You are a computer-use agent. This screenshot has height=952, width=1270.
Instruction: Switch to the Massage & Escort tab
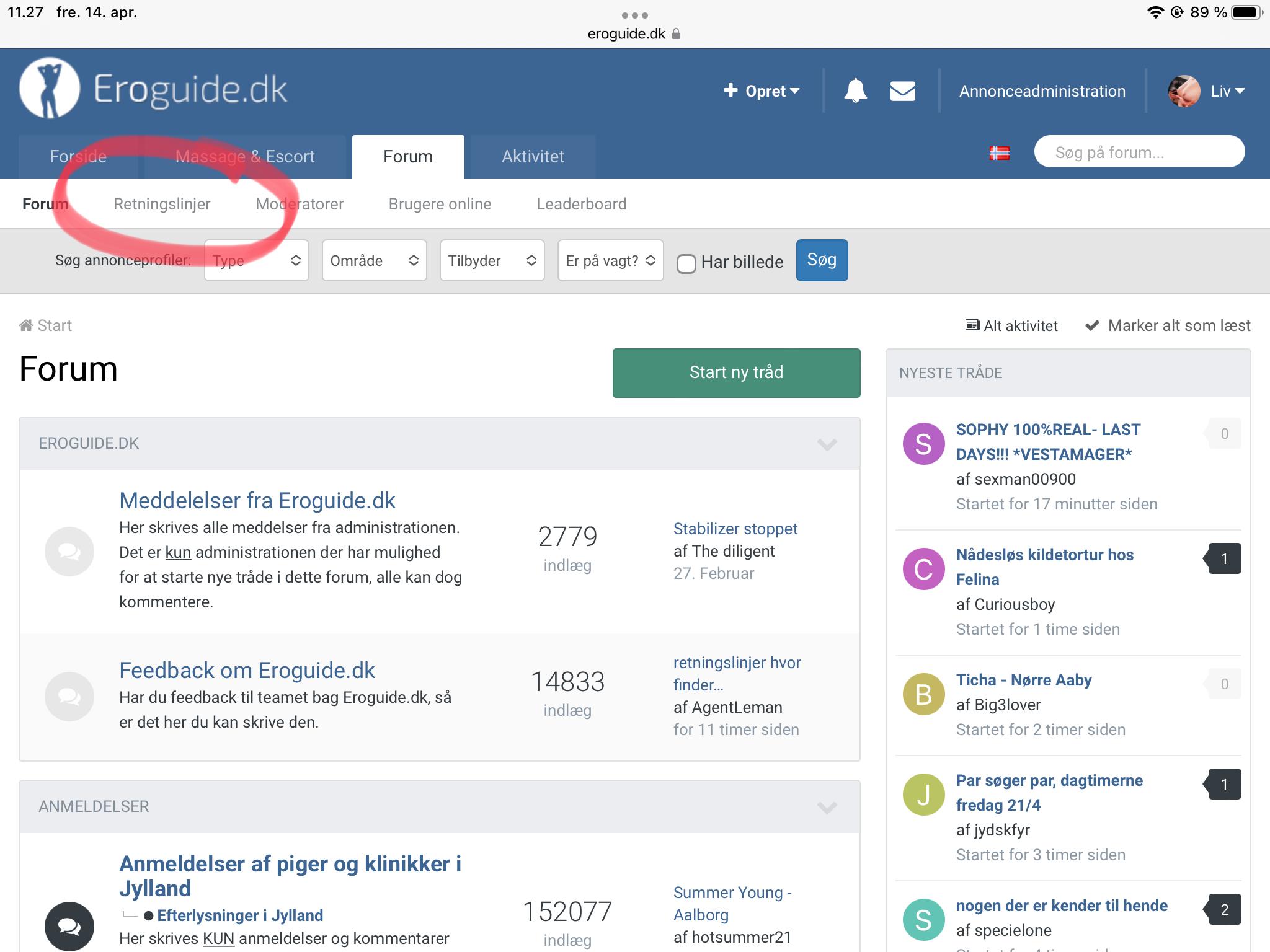[245, 156]
